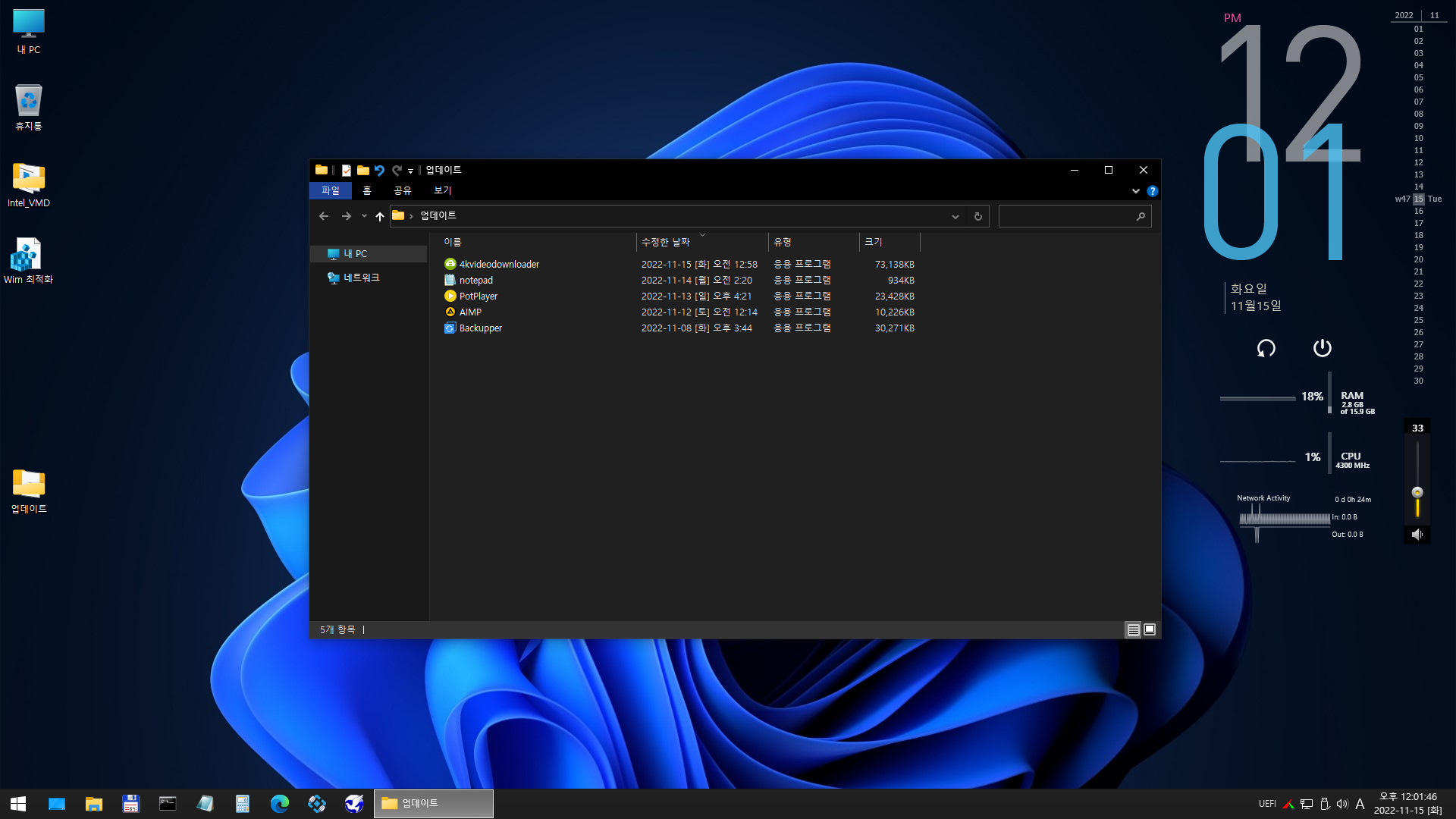Switch to details view layout
This screenshot has height=819, width=1456.
coord(1133,629)
